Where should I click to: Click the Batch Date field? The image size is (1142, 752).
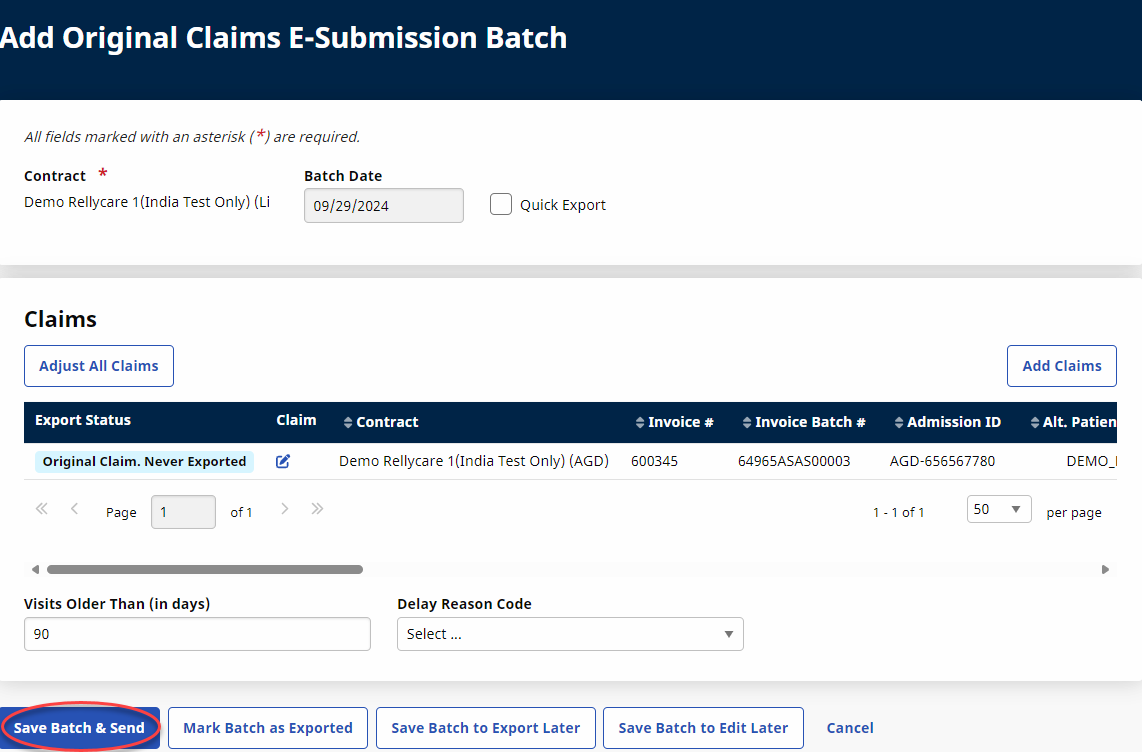coord(383,206)
